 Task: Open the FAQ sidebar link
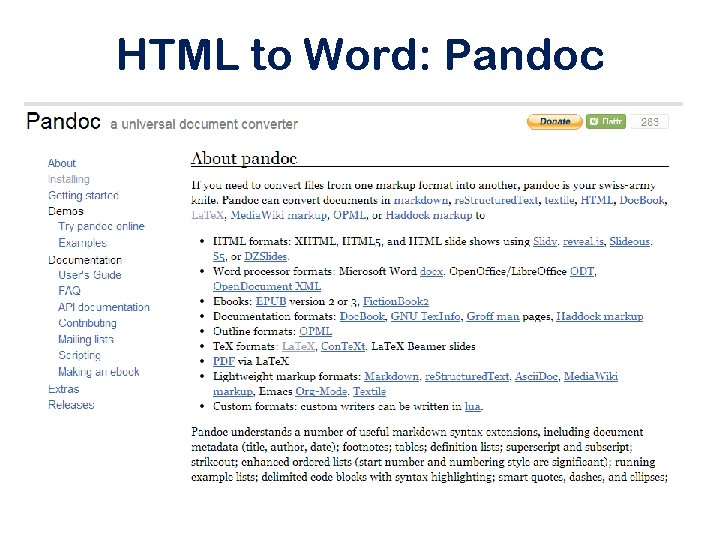coord(69,291)
